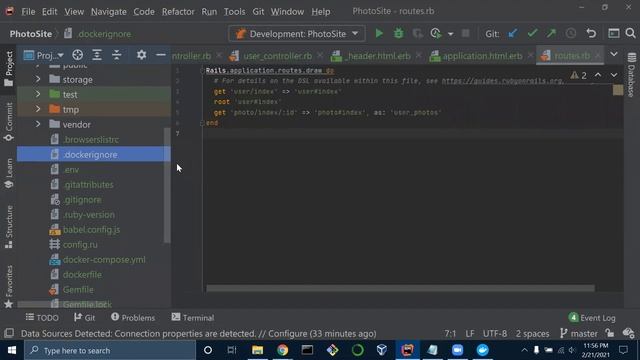Expand all icon in Project panel
The height and width of the screenshot is (360, 640).
click(97, 55)
